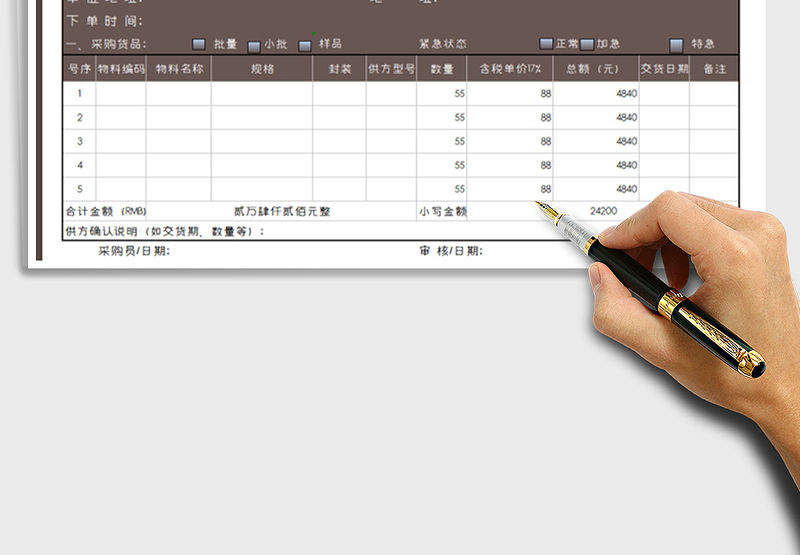Select the 审核/日期 label
The image size is (800, 555).
point(450,251)
